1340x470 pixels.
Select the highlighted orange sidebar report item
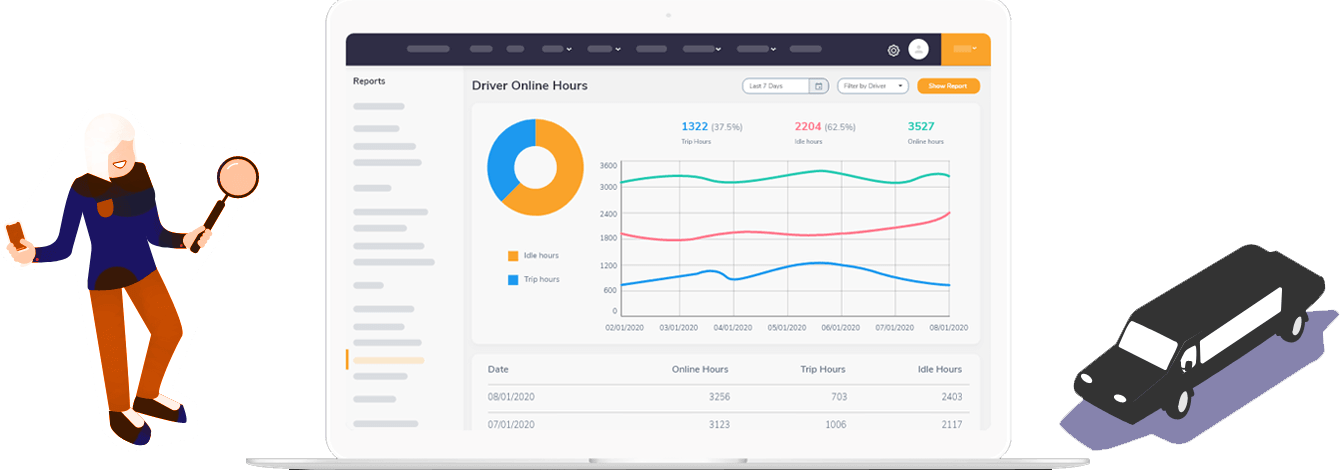point(389,360)
